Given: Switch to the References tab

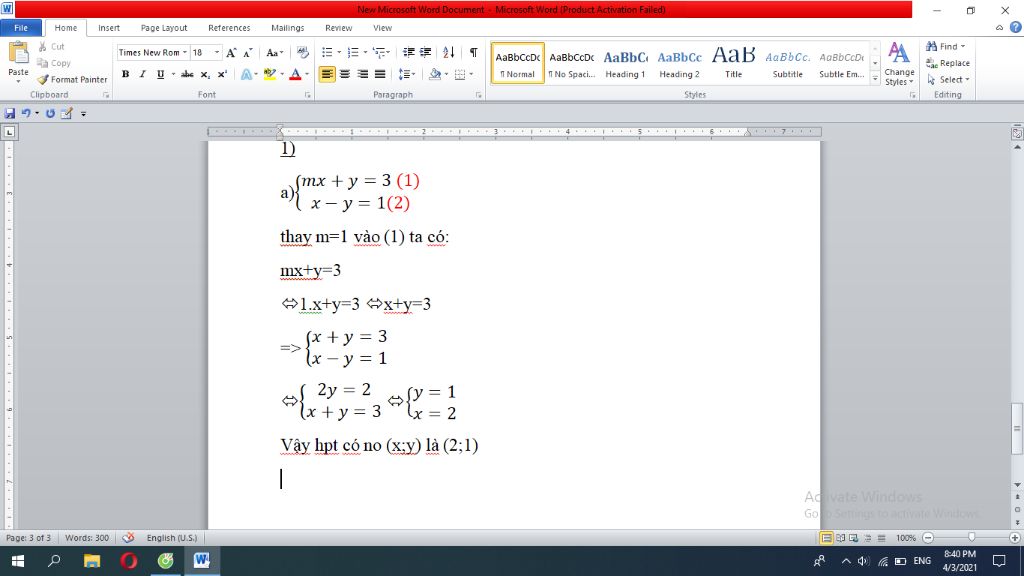Looking at the screenshot, I should tap(229, 28).
